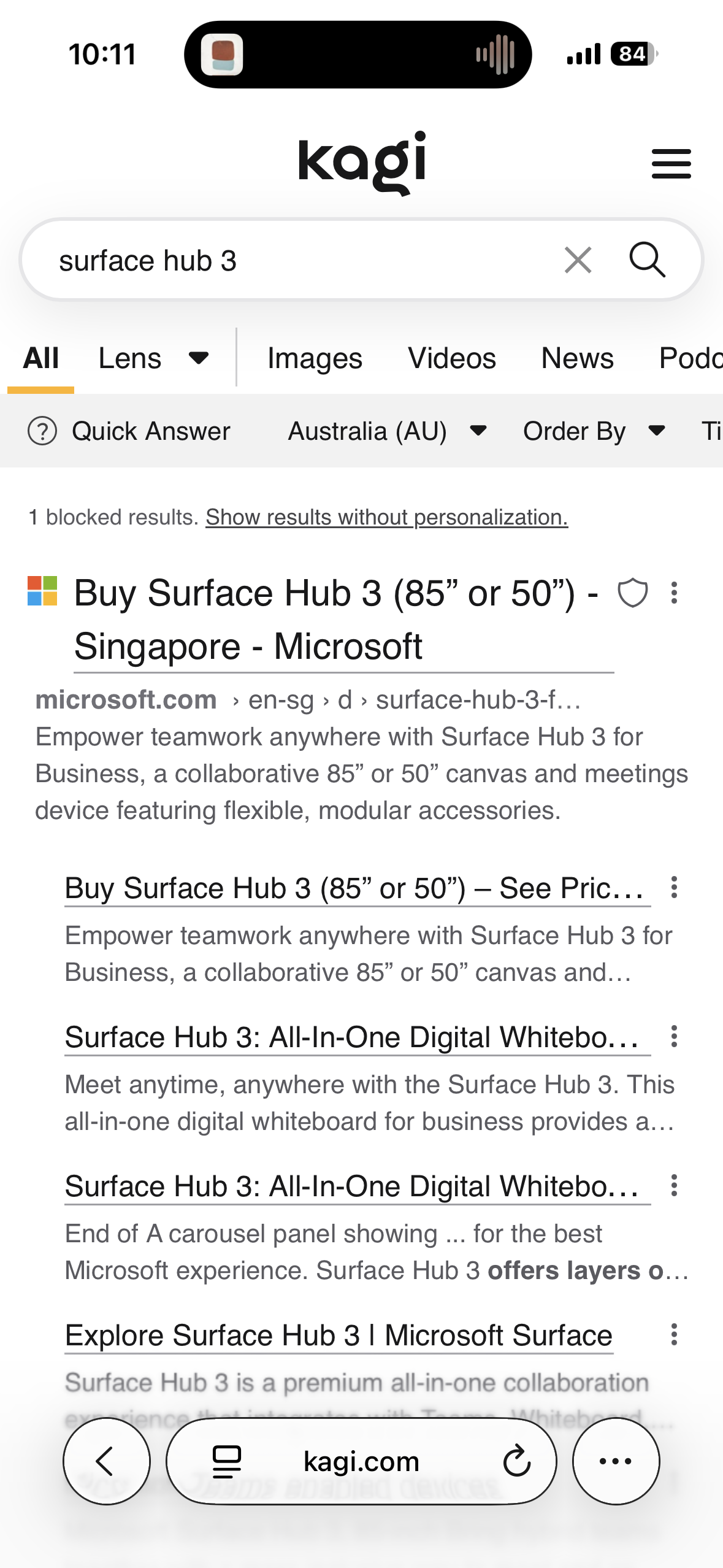Tap the magnifying glass search icon
Image resolution: width=723 pixels, height=1568 pixels.
pos(647,260)
